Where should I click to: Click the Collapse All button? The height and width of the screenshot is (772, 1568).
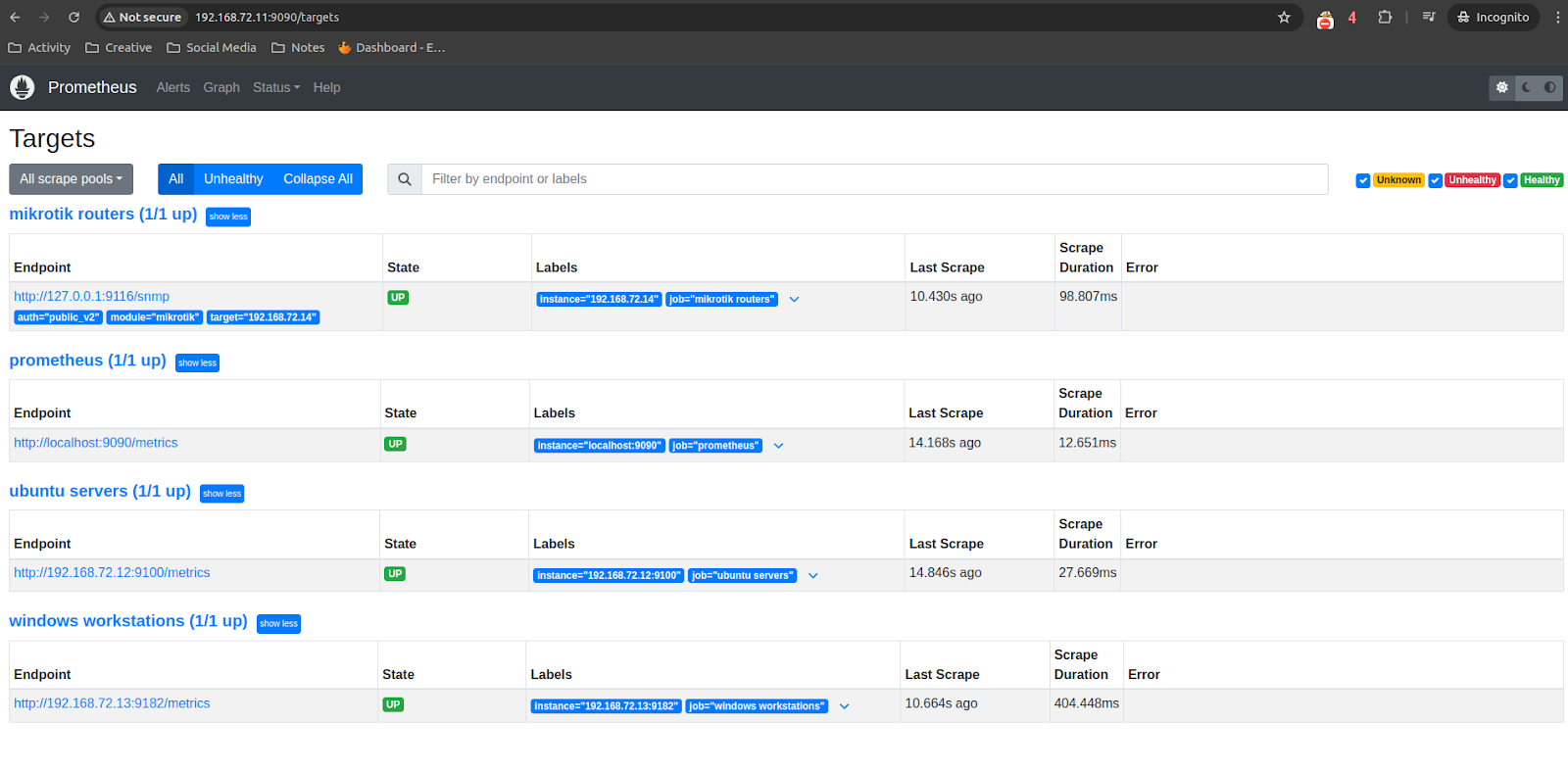(318, 179)
